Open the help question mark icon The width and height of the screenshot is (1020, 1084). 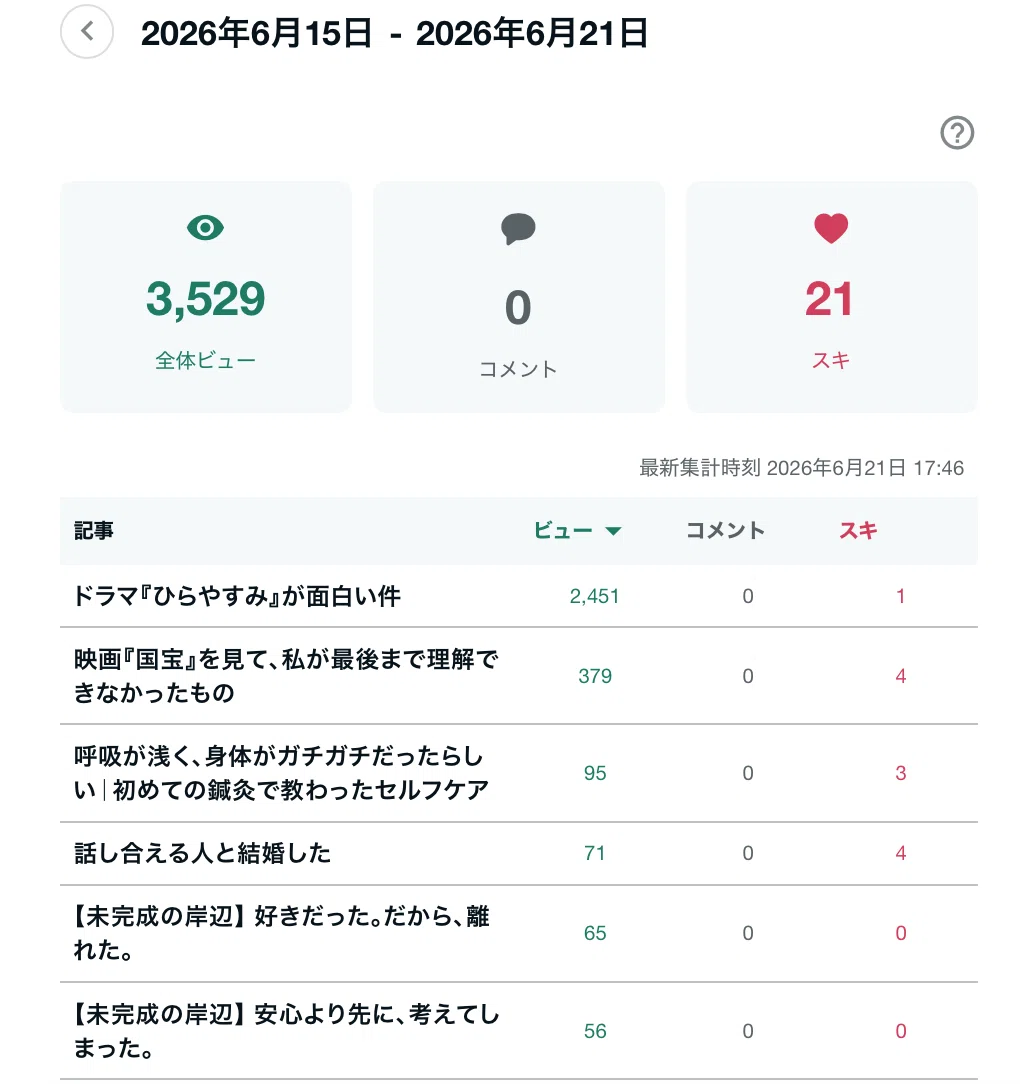[957, 133]
